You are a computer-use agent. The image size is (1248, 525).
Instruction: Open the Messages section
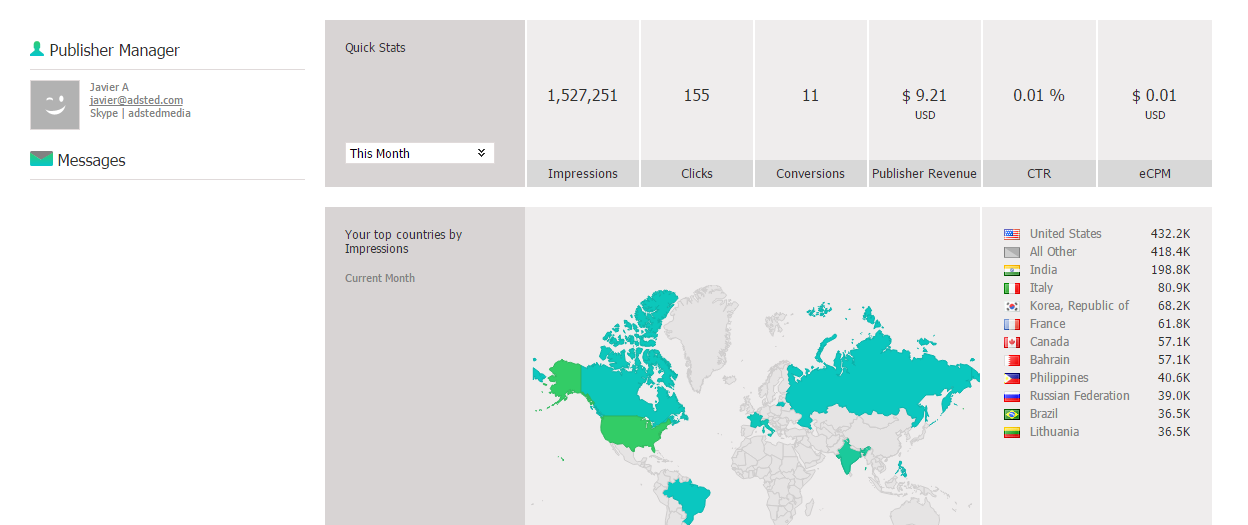click(91, 160)
